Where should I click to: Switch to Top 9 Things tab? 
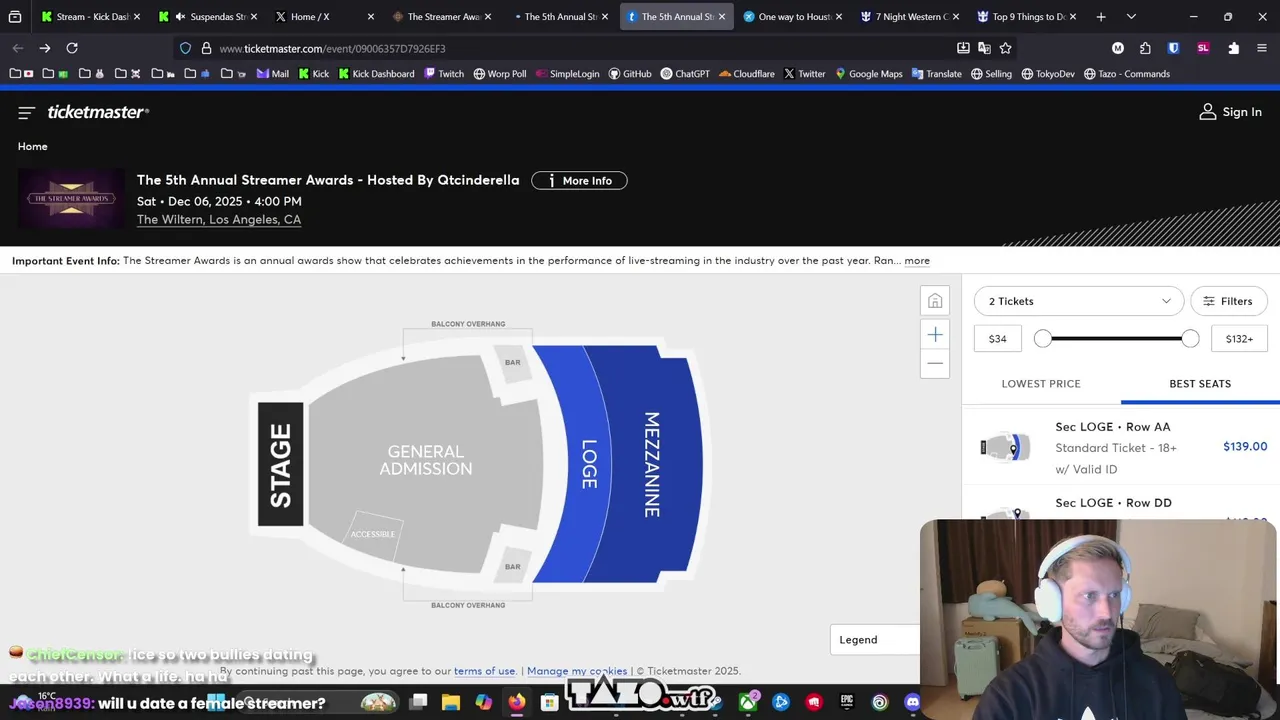(1027, 17)
